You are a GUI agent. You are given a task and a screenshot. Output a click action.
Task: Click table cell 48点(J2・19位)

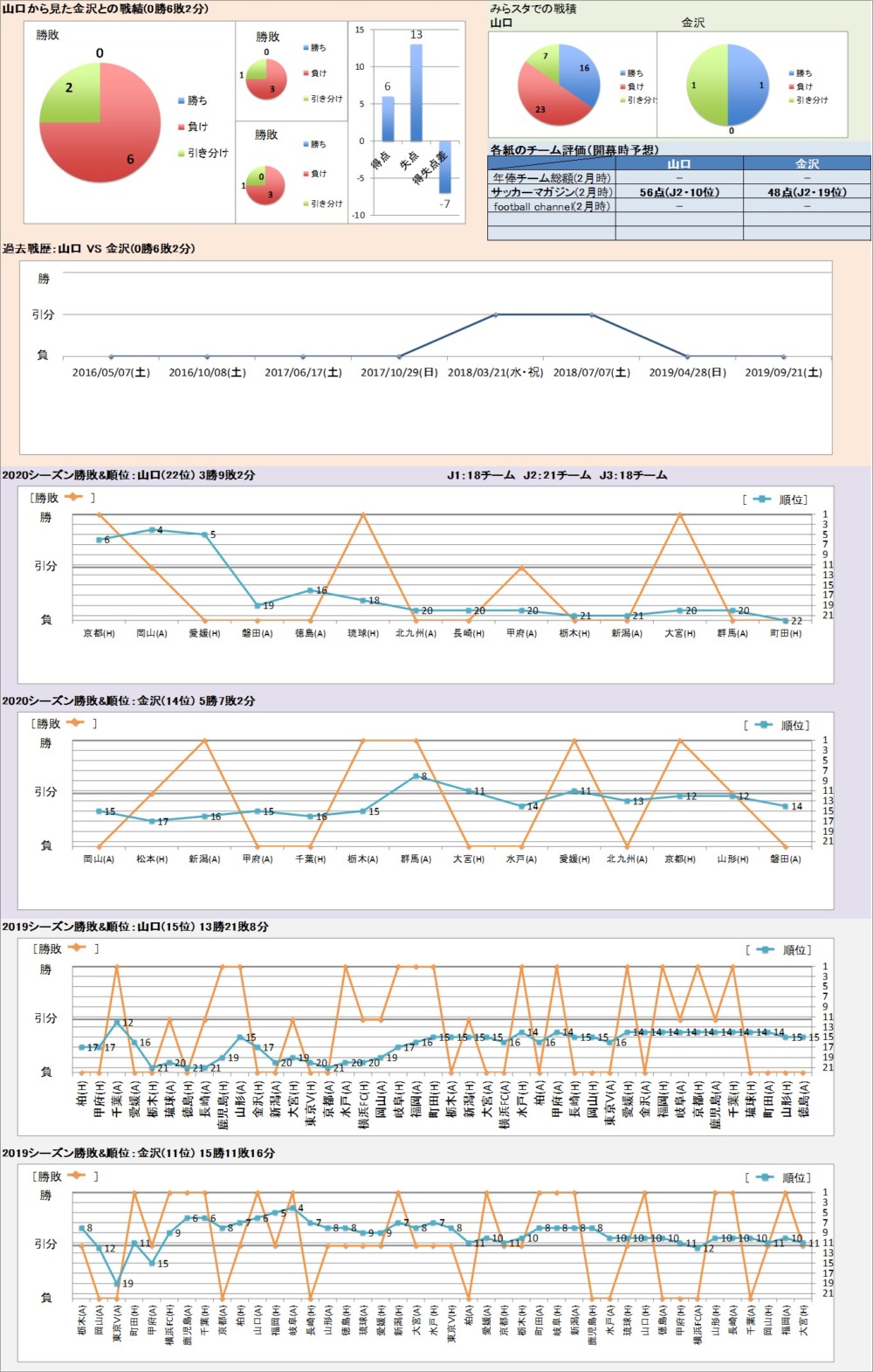point(807,192)
